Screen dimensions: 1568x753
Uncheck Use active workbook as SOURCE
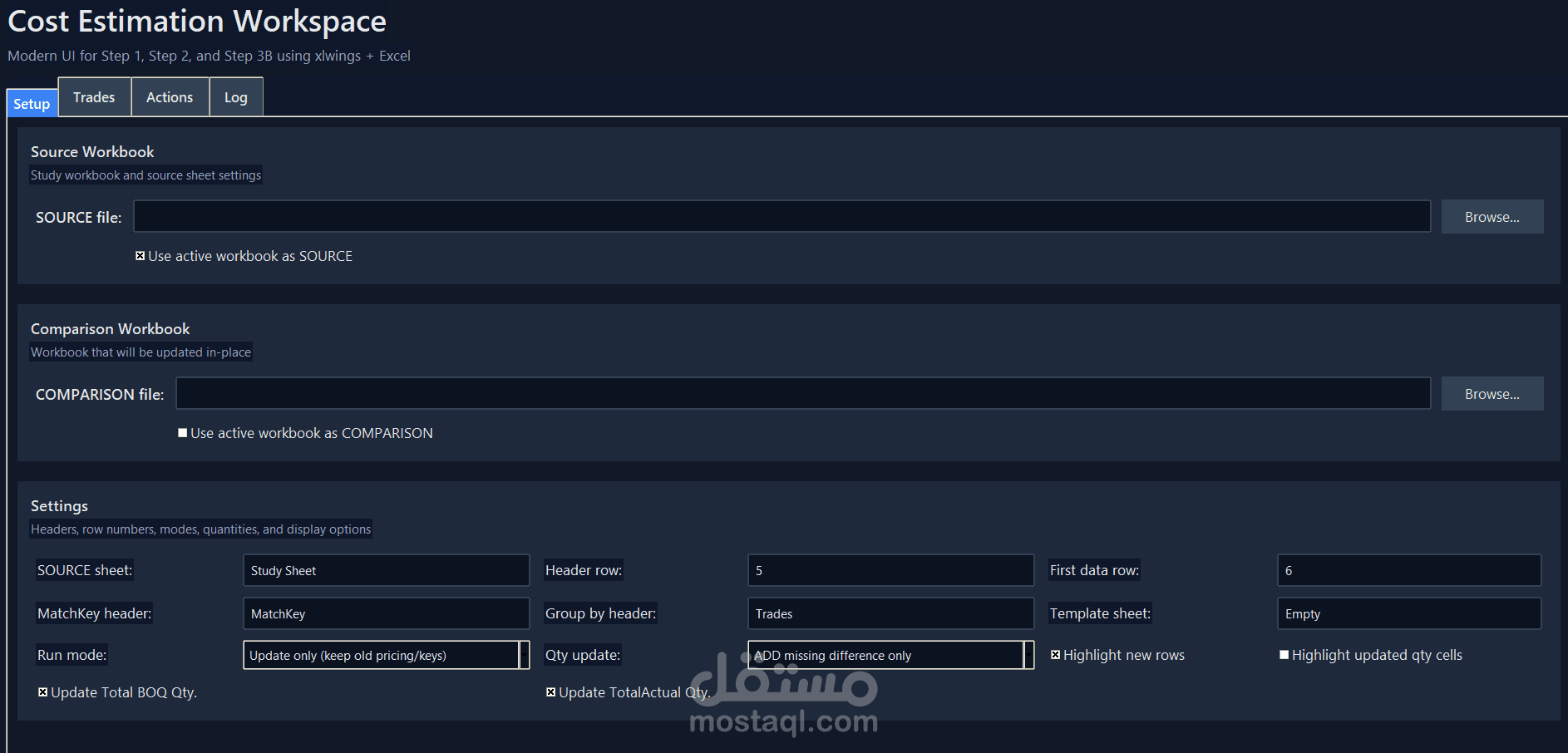(x=140, y=255)
